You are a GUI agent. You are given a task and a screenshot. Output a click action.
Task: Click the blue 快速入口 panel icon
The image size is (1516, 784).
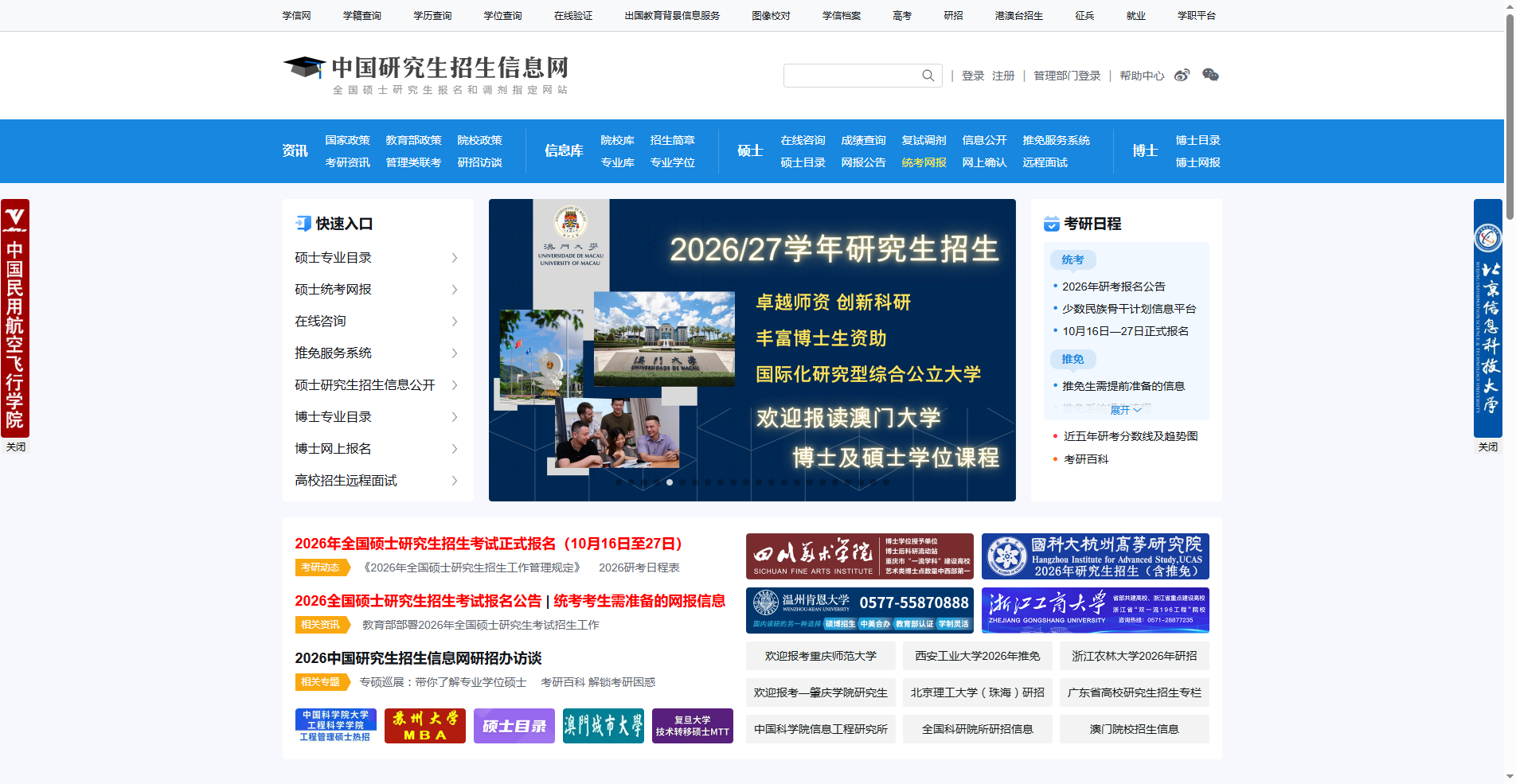[302, 224]
